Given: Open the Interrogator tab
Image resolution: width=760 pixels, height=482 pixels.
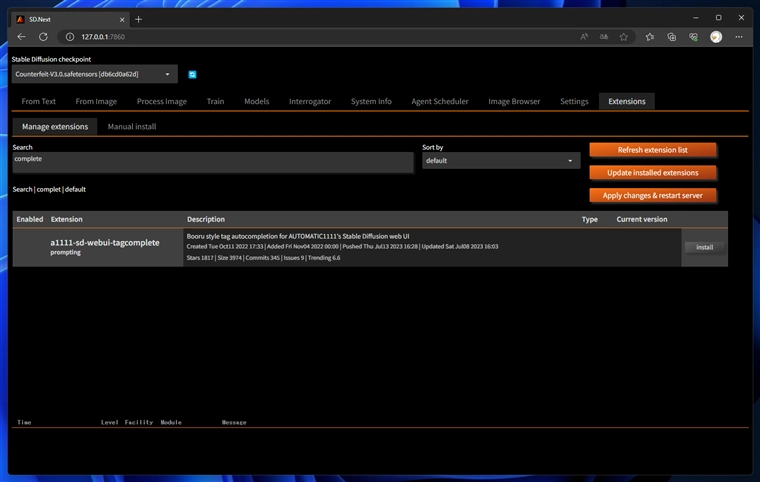Looking at the screenshot, I should coord(310,101).
